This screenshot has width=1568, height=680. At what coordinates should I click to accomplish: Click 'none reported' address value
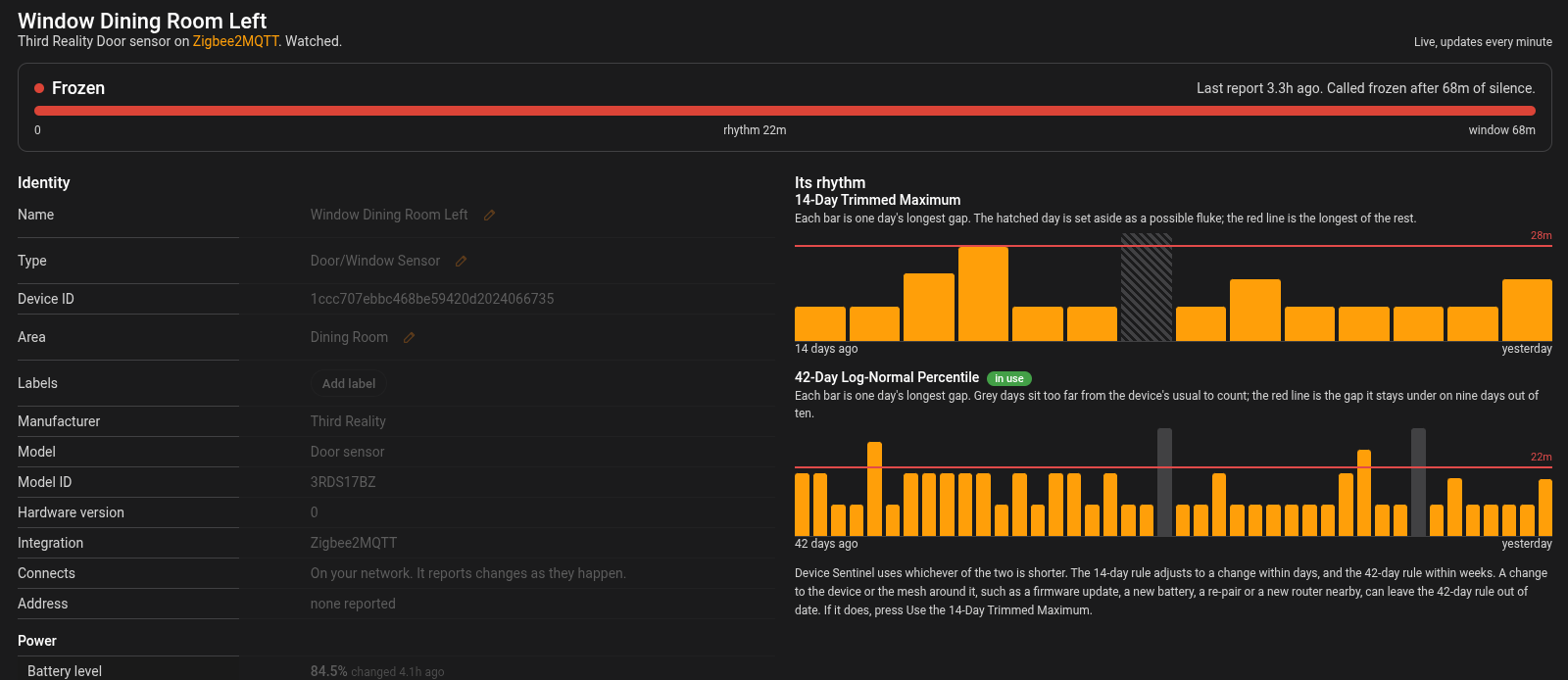click(353, 604)
